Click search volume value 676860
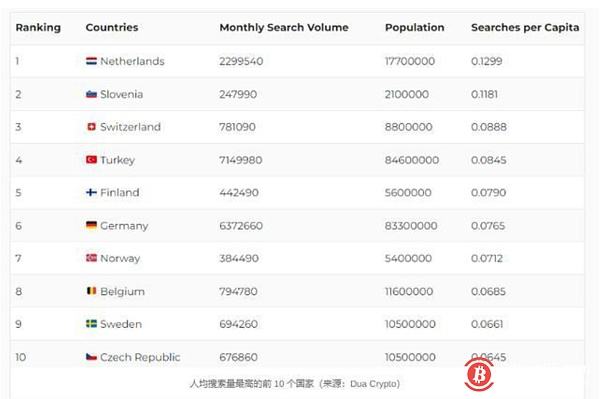The height and width of the screenshot is (399, 600). coord(238,357)
